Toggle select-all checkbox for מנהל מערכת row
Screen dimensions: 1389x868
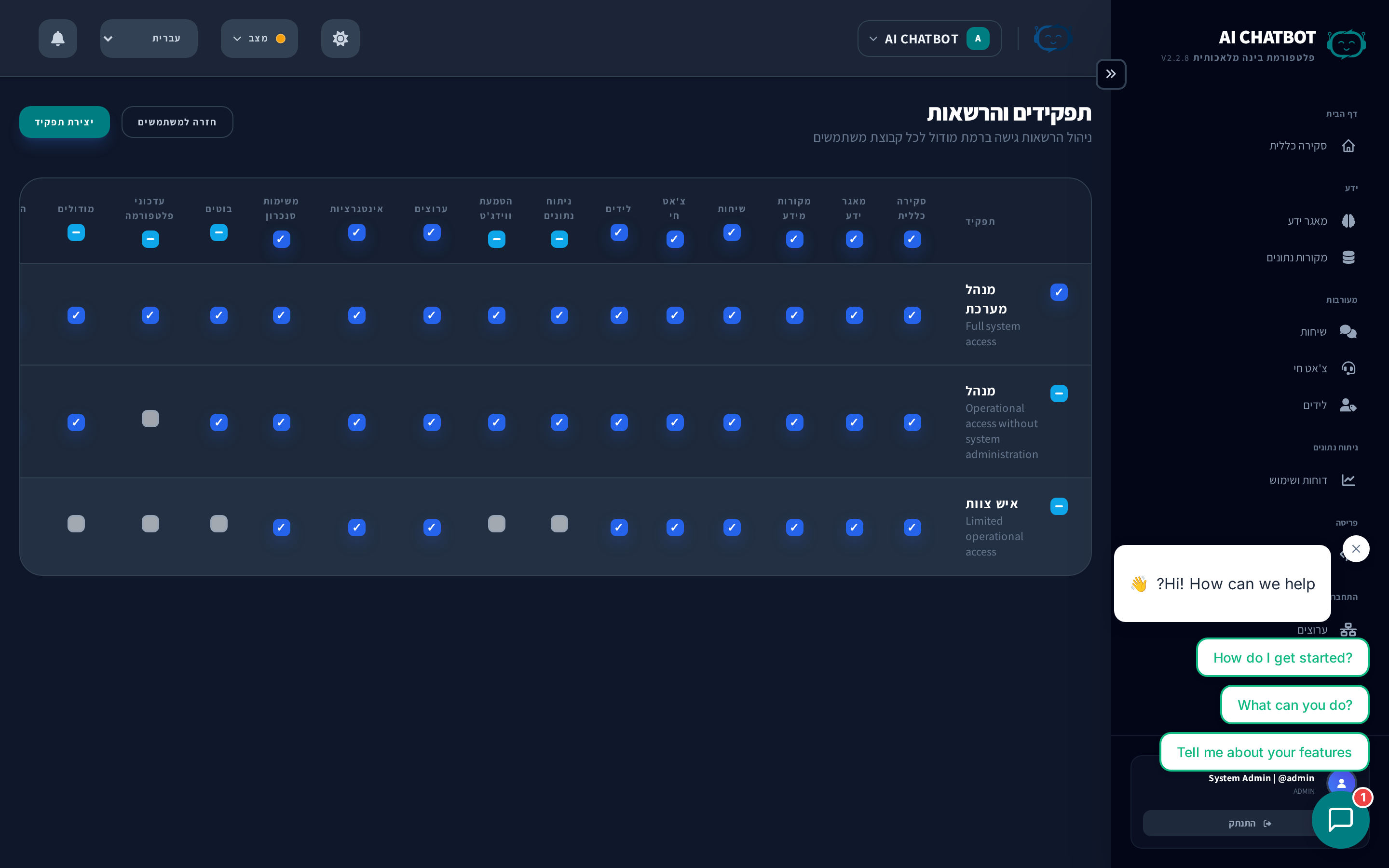click(x=1059, y=292)
